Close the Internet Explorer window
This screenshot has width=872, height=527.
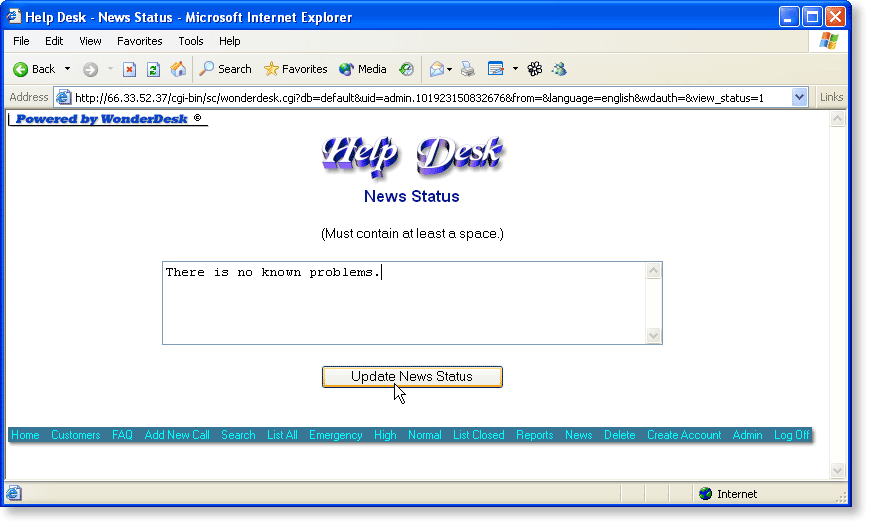tap(835, 17)
